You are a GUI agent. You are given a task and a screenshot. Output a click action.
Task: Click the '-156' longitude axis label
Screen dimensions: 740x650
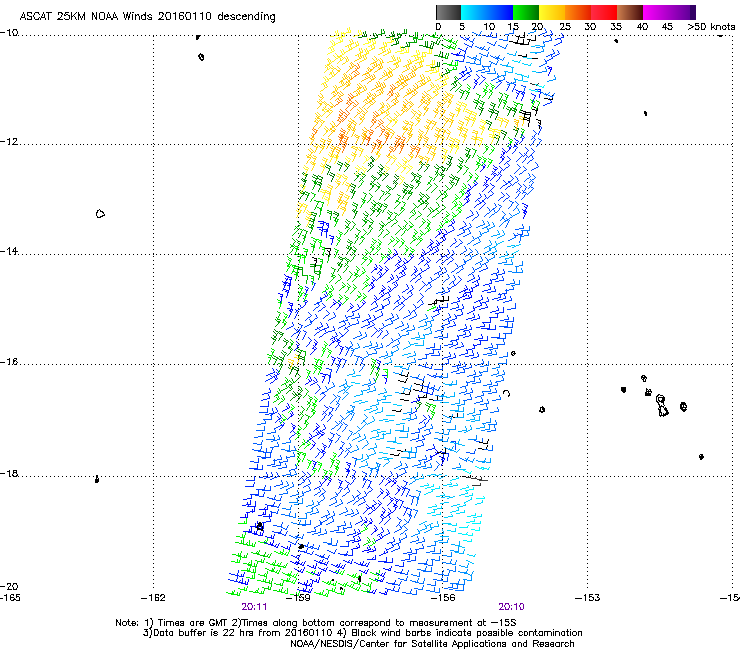click(x=443, y=598)
